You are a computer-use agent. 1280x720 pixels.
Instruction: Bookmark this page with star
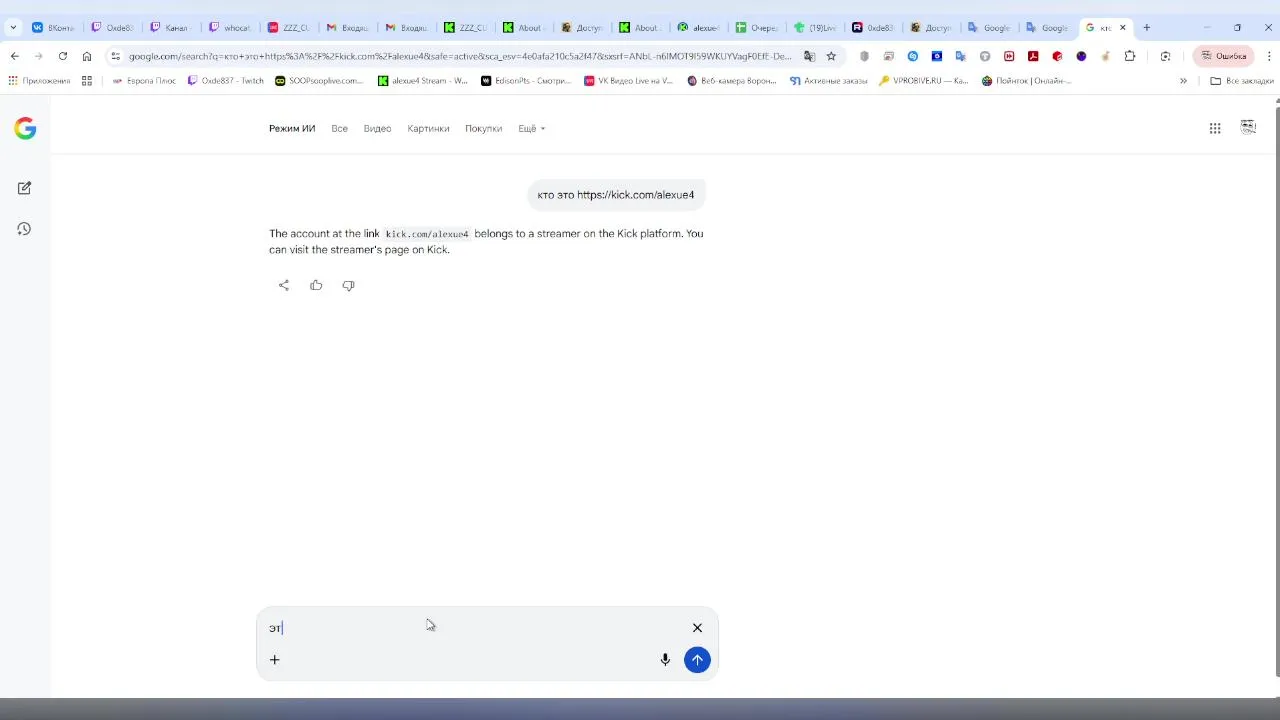(831, 56)
